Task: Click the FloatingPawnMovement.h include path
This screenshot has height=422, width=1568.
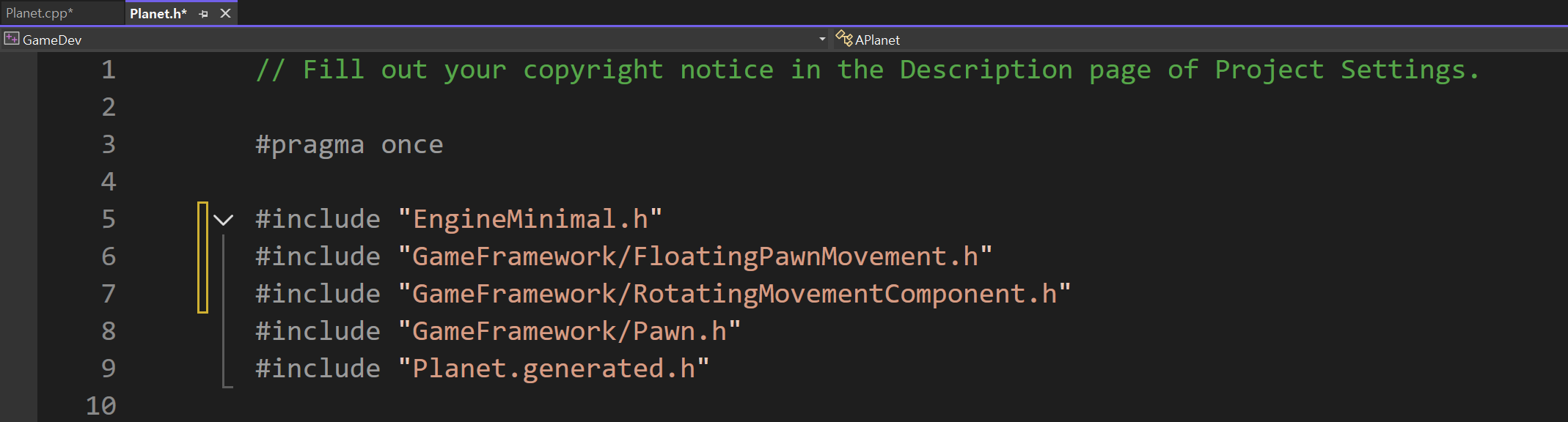Action: pos(695,256)
